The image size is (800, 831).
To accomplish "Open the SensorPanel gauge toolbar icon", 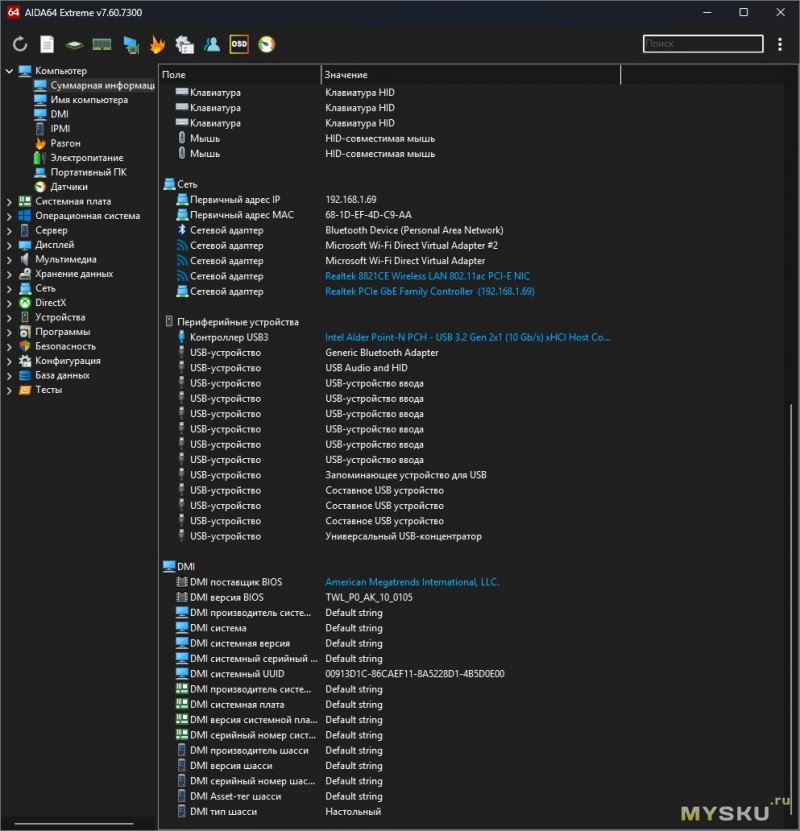I will 266,44.
